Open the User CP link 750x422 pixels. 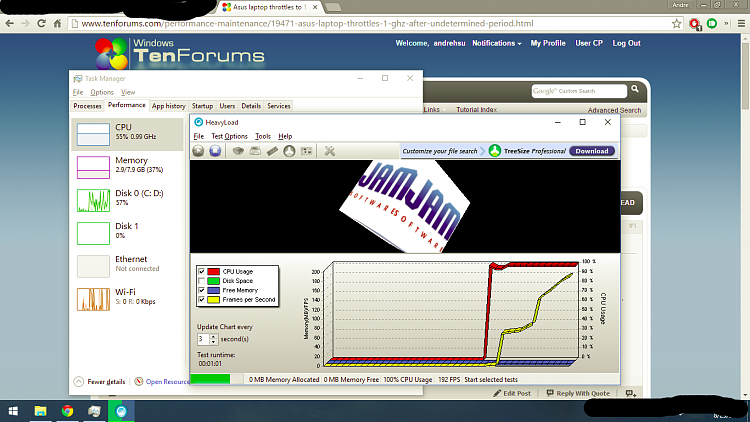589,43
